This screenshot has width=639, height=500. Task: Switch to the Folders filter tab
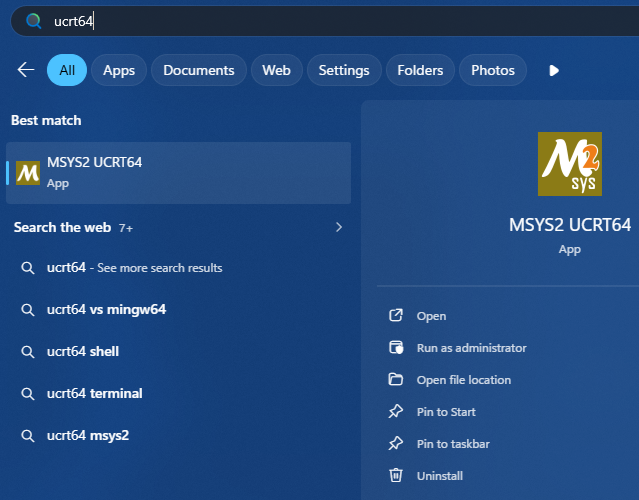click(420, 70)
